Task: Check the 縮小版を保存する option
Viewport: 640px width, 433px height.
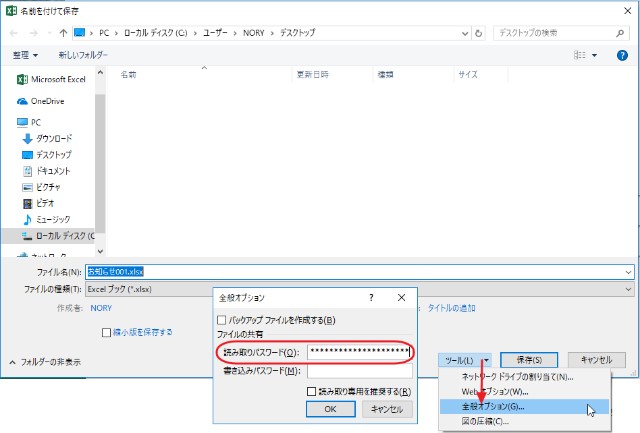Action: (x=105, y=332)
